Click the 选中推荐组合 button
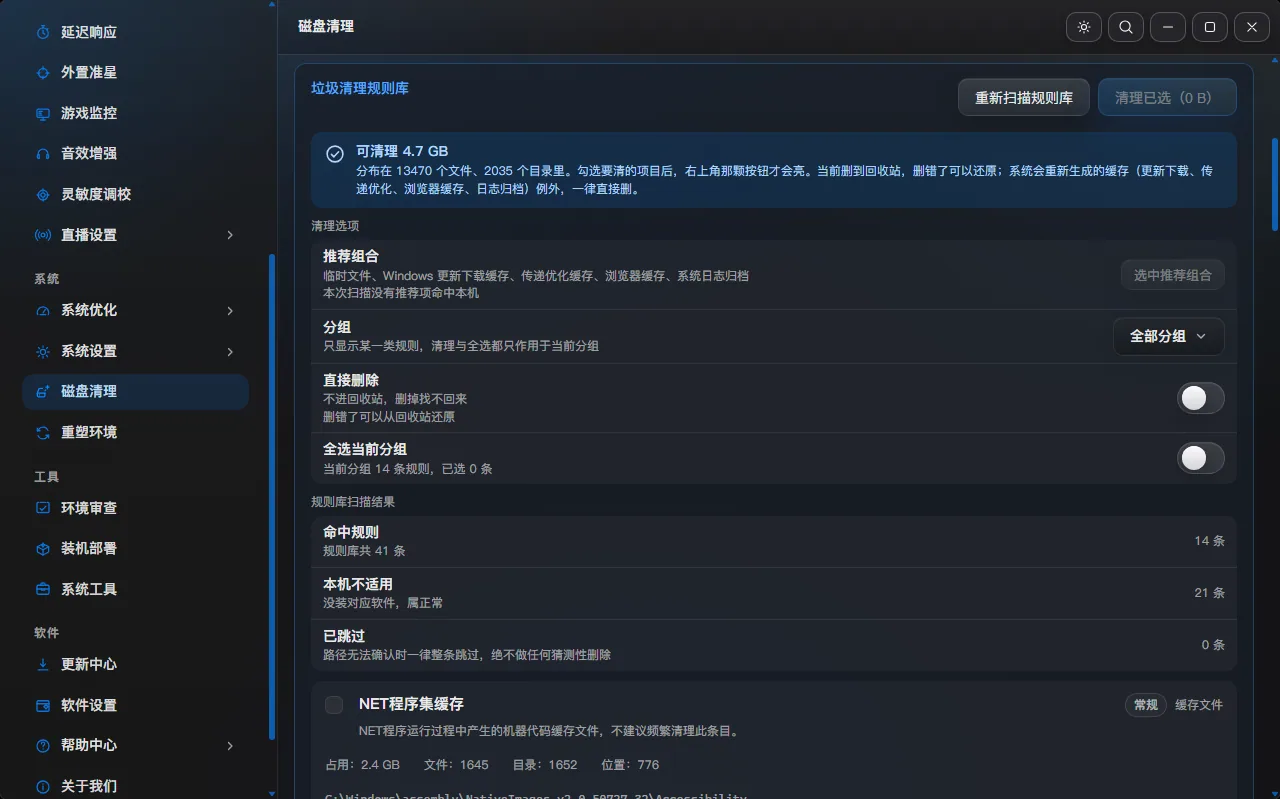 1172,275
